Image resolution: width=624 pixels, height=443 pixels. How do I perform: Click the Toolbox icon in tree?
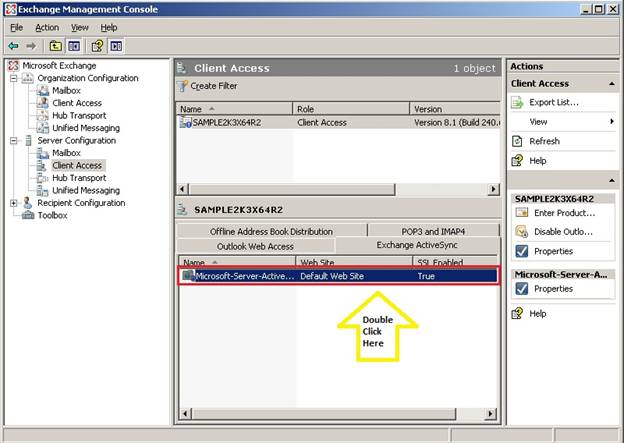point(28,215)
